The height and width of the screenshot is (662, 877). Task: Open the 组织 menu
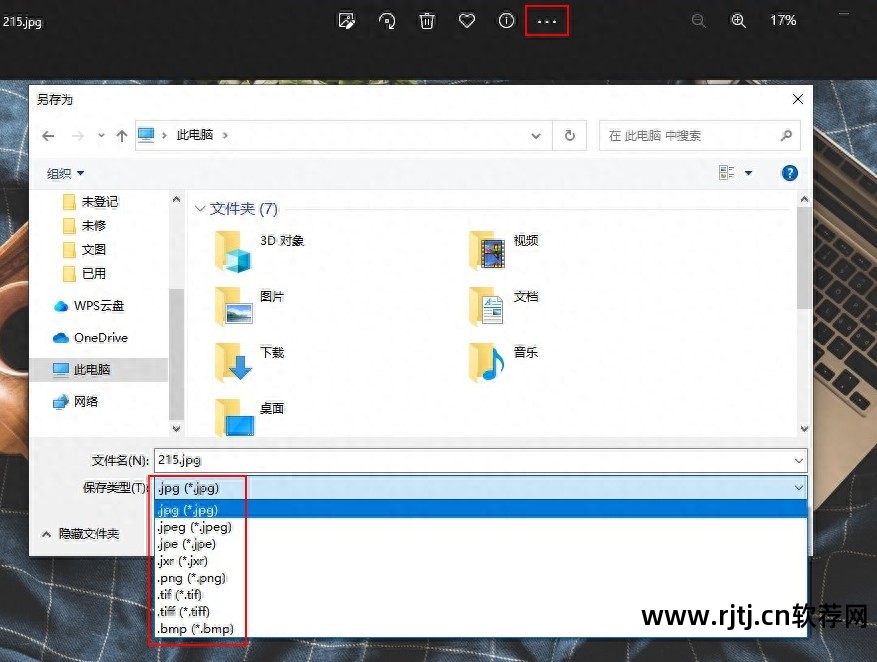65,173
